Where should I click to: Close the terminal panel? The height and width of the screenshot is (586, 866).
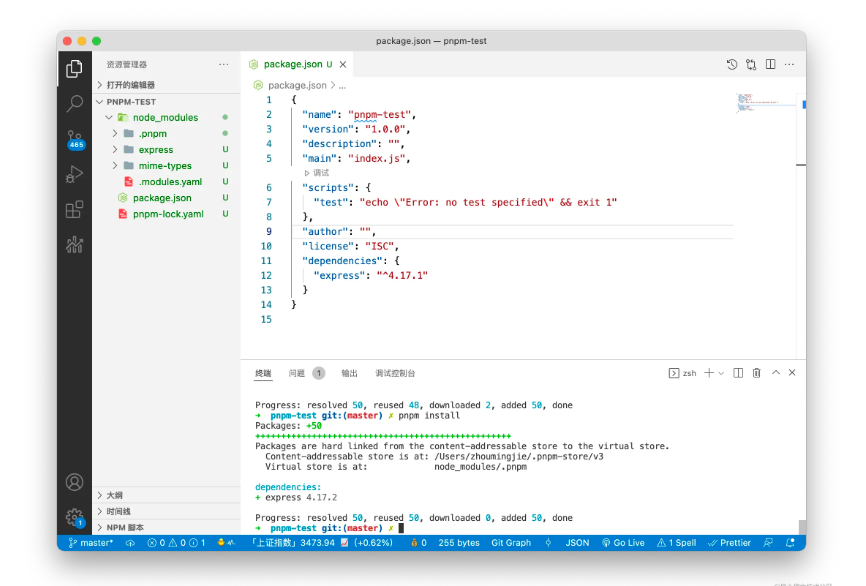pyautogui.click(x=792, y=372)
